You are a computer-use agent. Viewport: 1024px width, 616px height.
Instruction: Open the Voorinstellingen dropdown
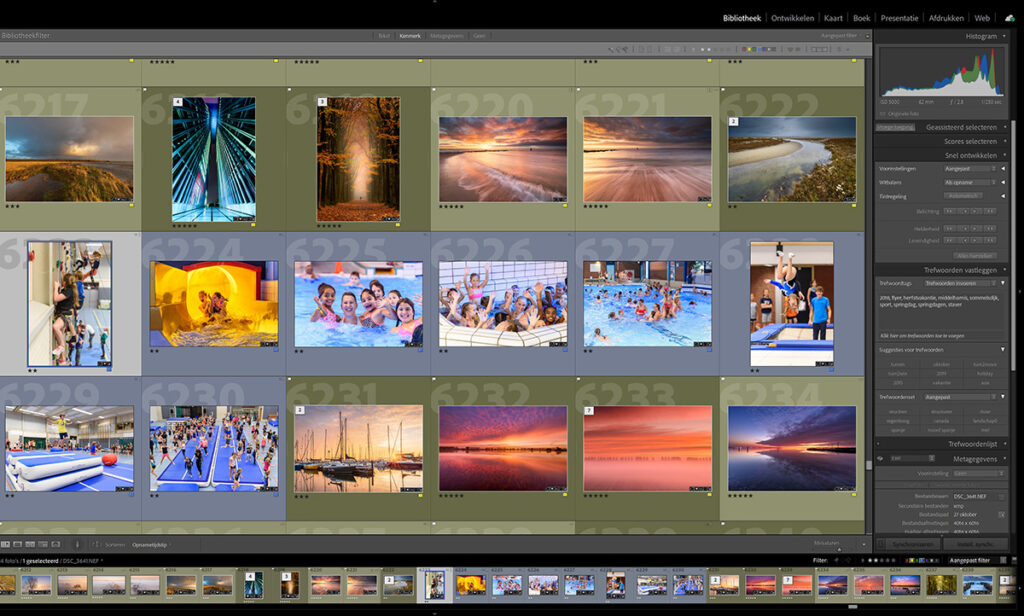click(x=970, y=169)
